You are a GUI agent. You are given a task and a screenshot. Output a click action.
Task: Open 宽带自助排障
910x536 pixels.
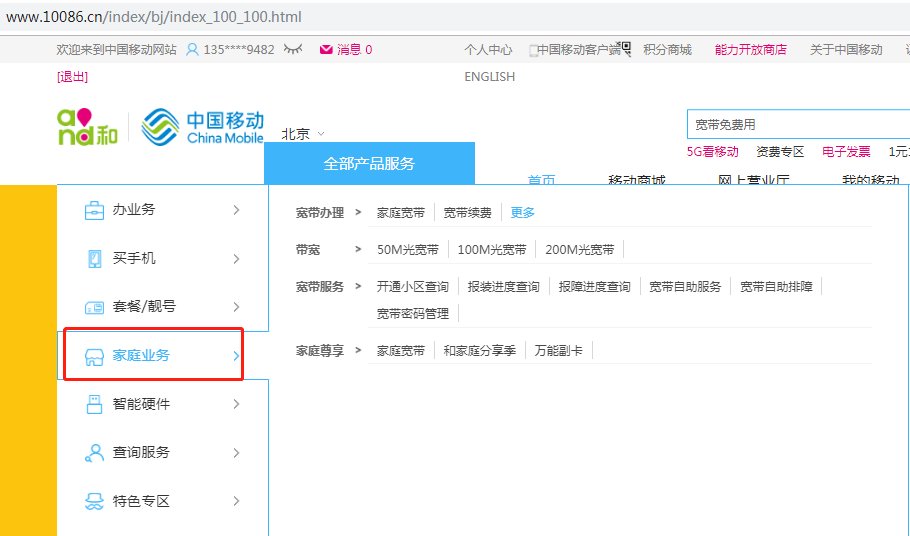[777, 287]
